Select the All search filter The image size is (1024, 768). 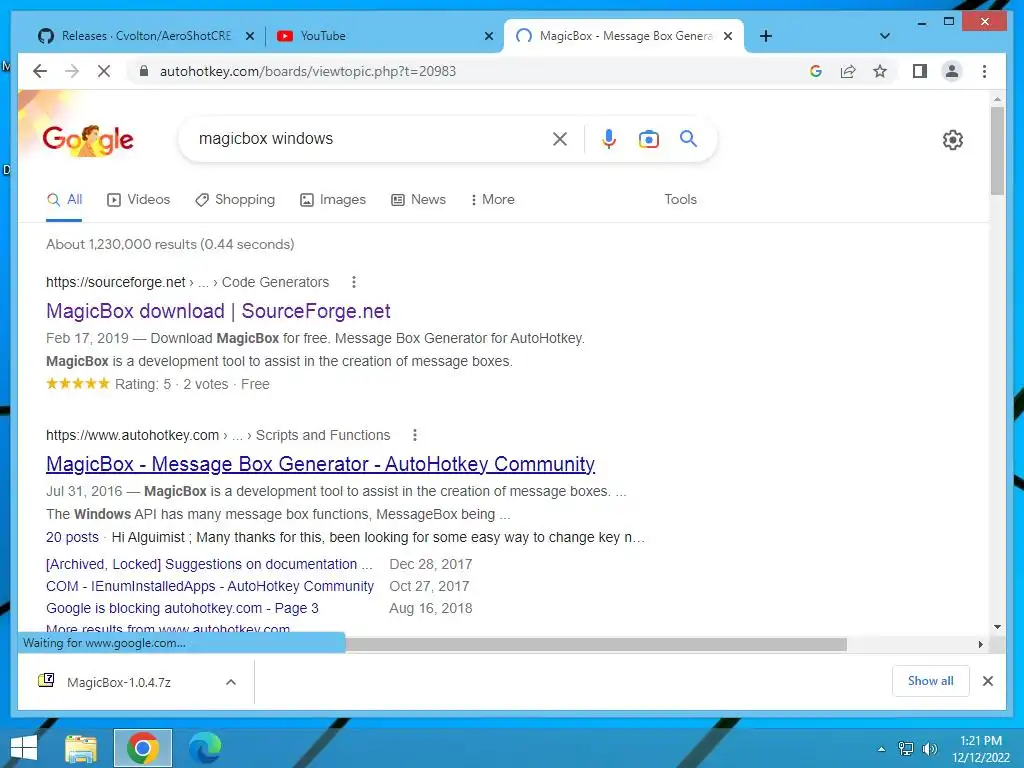coord(64,200)
